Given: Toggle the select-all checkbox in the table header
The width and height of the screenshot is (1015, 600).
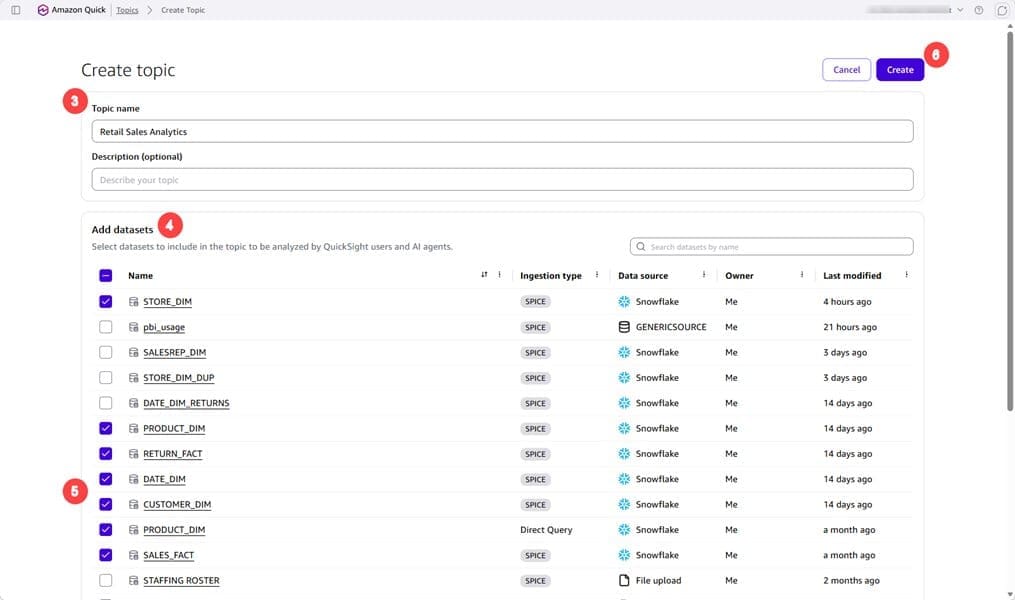Looking at the screenshot, I should pyautogui.click(x=106, y=275).
